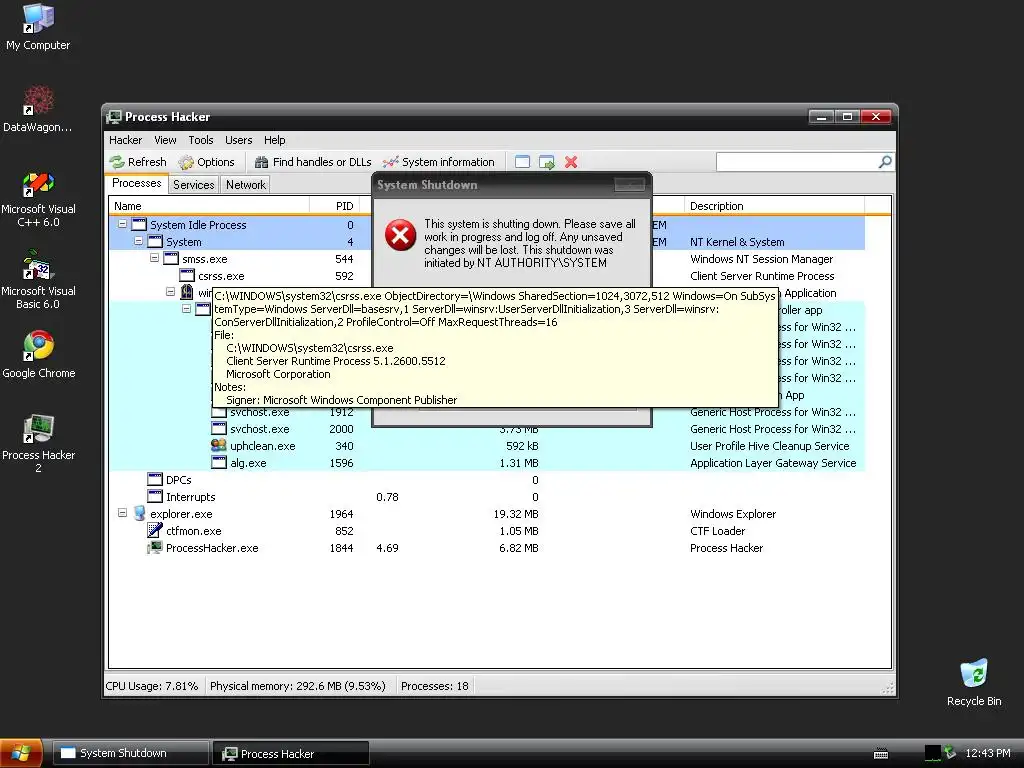The image size is (1024, 768).
Task: Open the DataWagon desktop shortcut
Action: (x=38, y=109)
